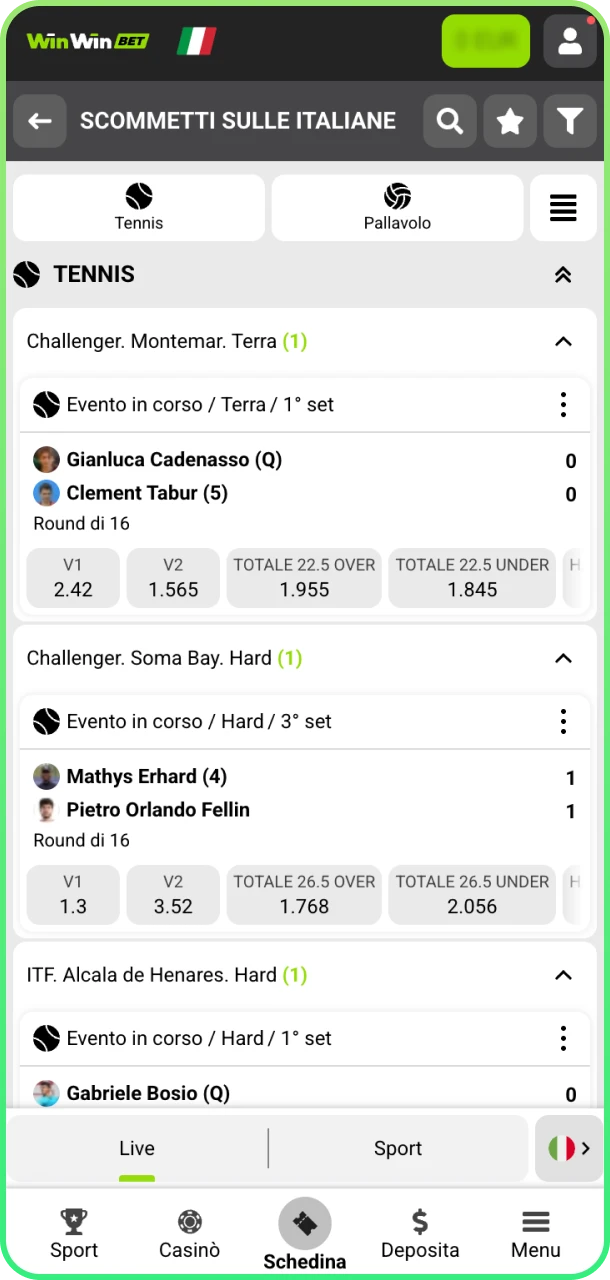Collapse the Challenger Montemar Terra section

[x=563, y=341]
